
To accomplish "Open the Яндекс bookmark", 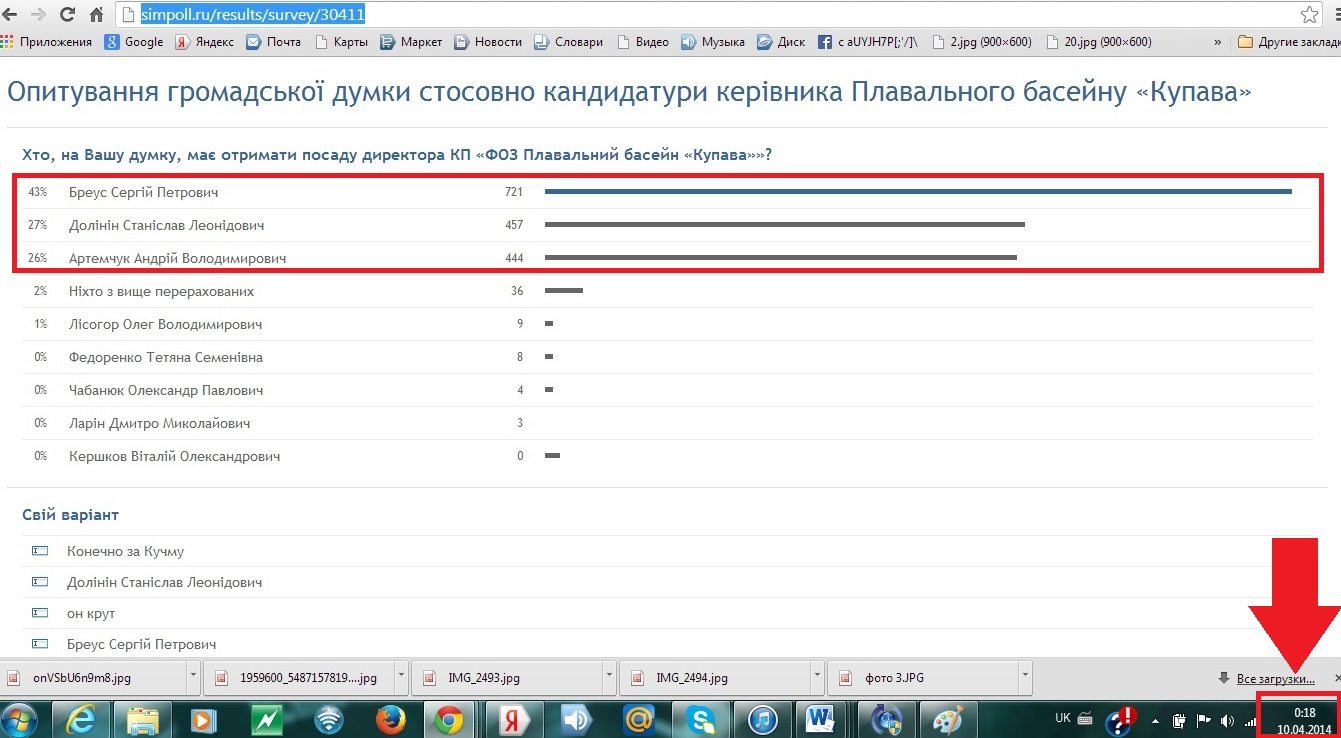I will [x=205, y=42].
